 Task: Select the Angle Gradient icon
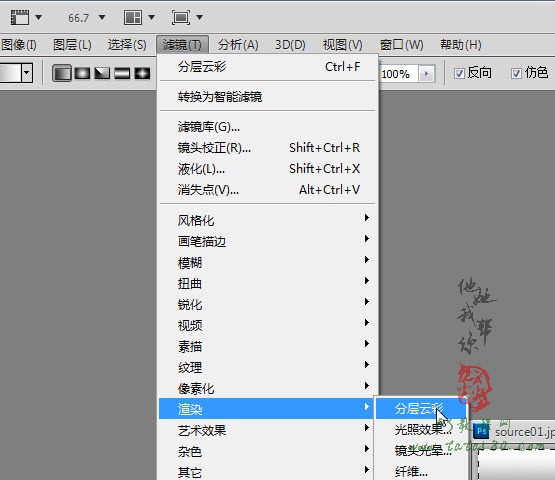click(102, 73)
